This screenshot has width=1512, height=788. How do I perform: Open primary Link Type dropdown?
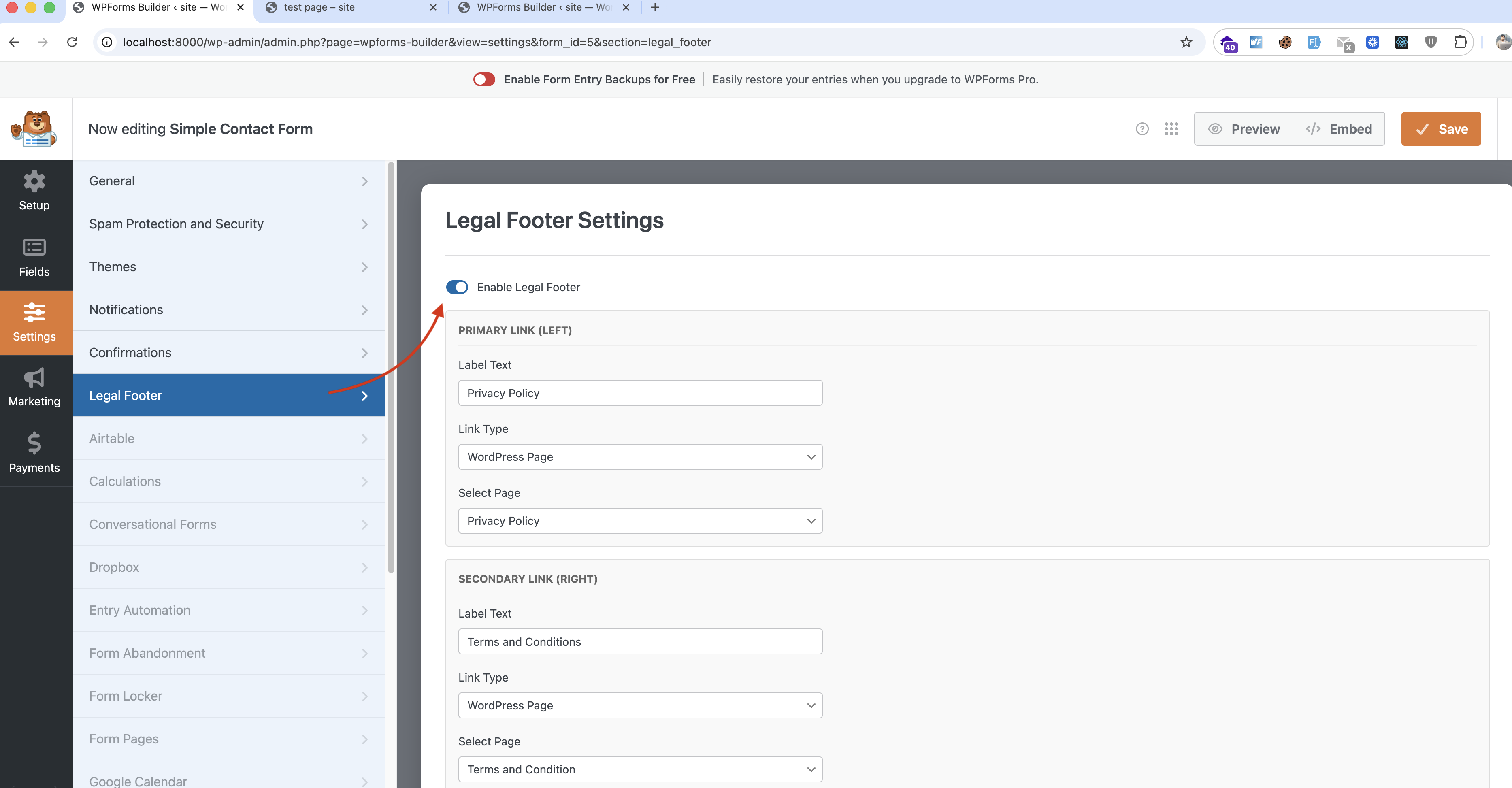point(640,456)
